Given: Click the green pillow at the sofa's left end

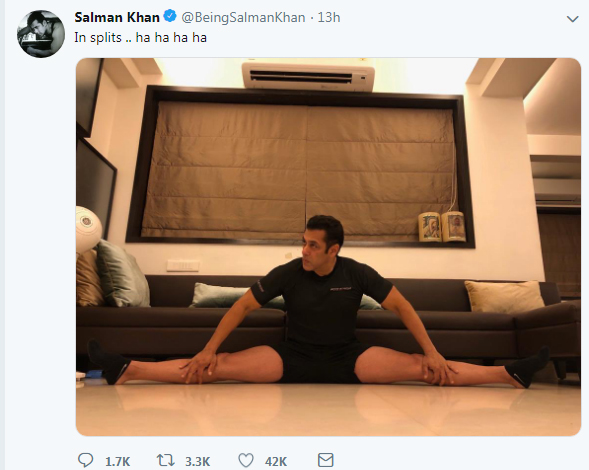Looking at the screenshot, I should coord(122,274).
